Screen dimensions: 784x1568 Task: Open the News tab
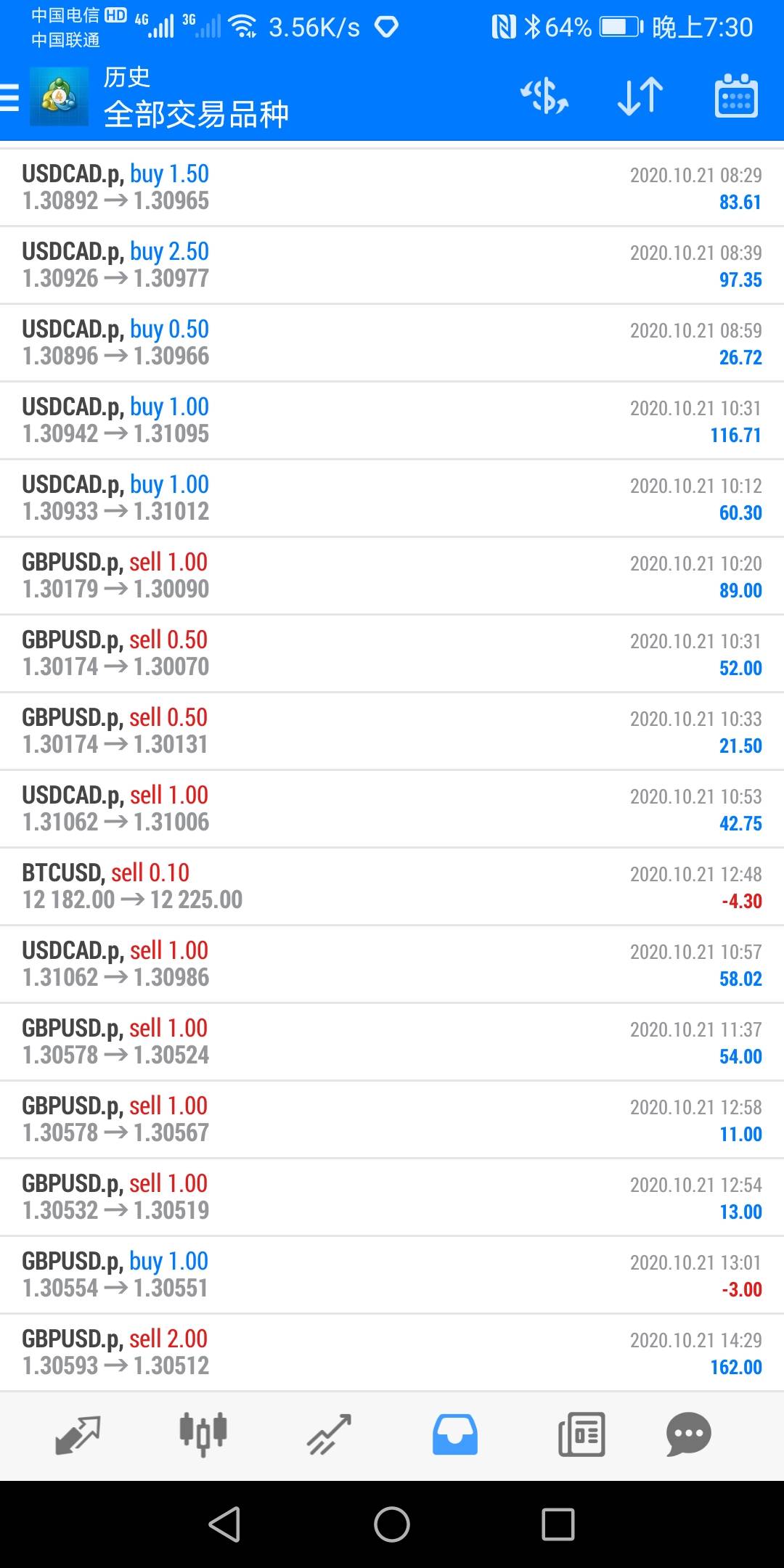[x=581, y=1434]
